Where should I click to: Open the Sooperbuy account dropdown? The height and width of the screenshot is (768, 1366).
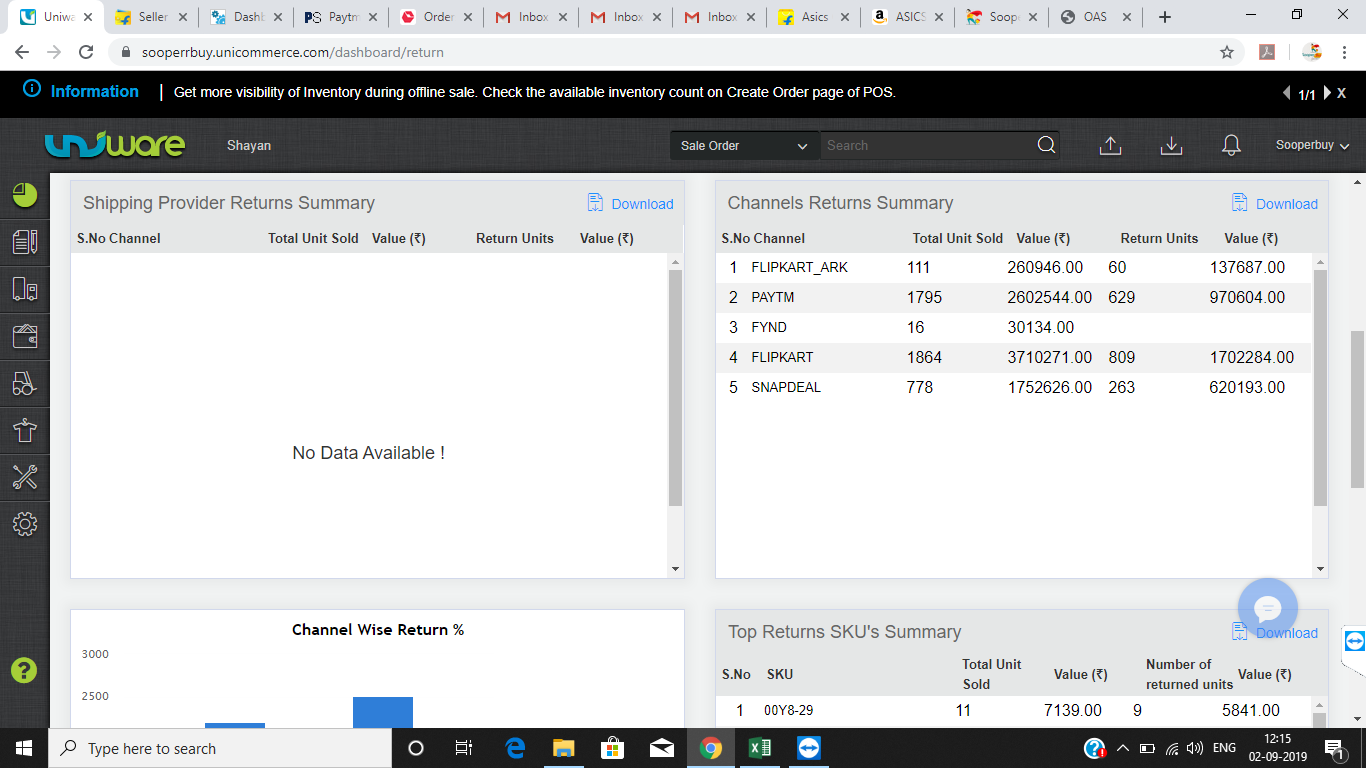click(1312, 146)
